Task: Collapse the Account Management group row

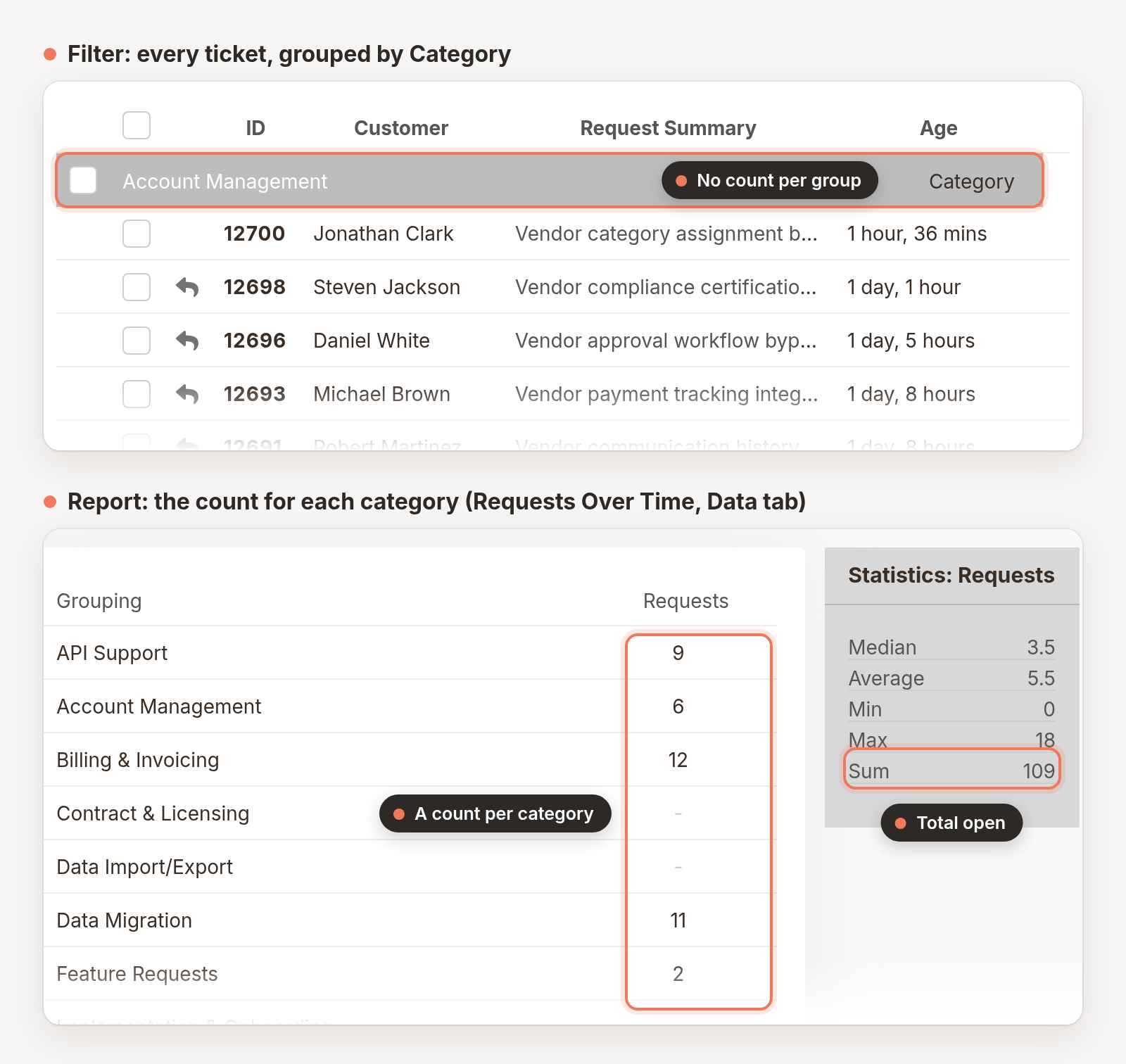Action: 549,181
